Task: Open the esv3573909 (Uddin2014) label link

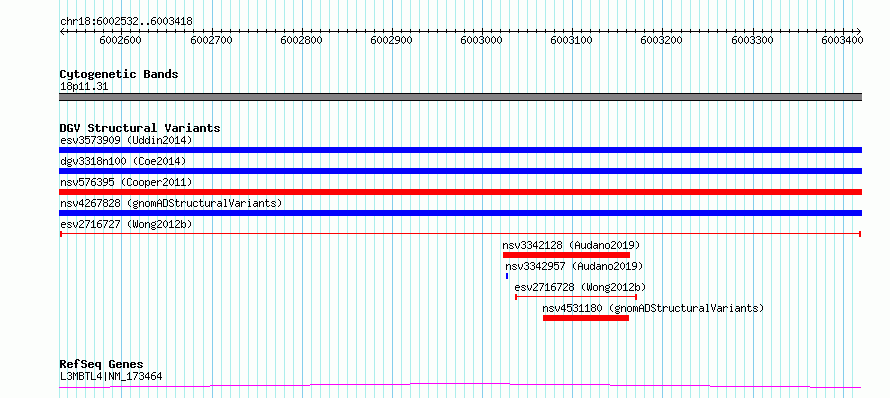Action: tap(126, 140)
